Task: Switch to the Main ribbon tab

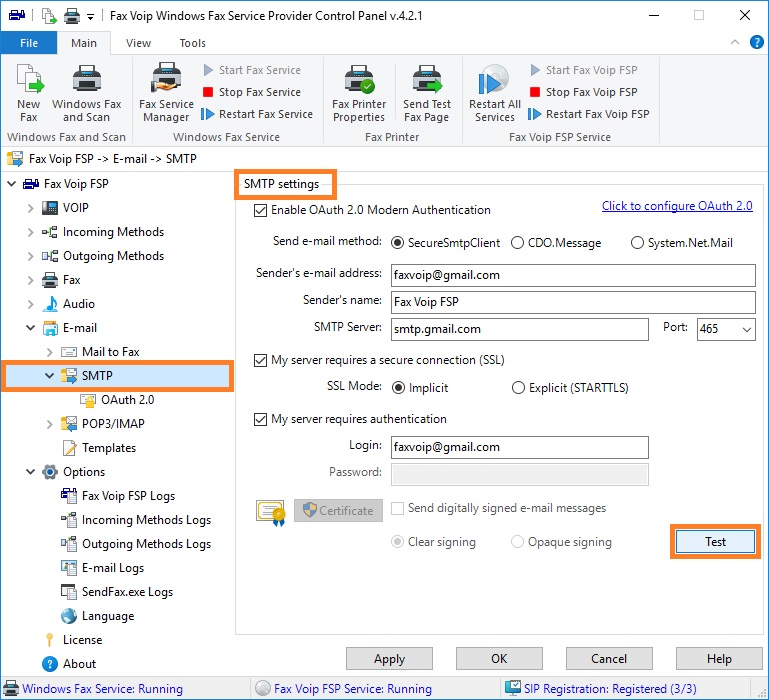Action: tap(84, 43)
